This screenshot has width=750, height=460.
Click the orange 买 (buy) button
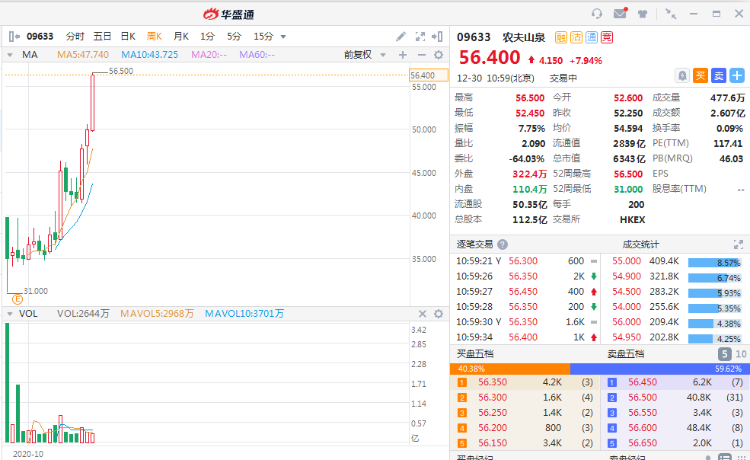pyautogui.click(x=700, y=75)
